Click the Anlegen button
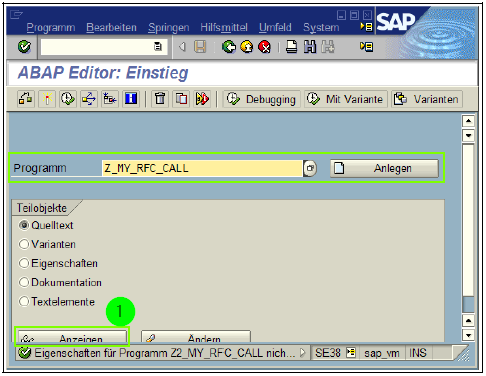Viewport: 486px width, 376px height. (x=384, y=168)
